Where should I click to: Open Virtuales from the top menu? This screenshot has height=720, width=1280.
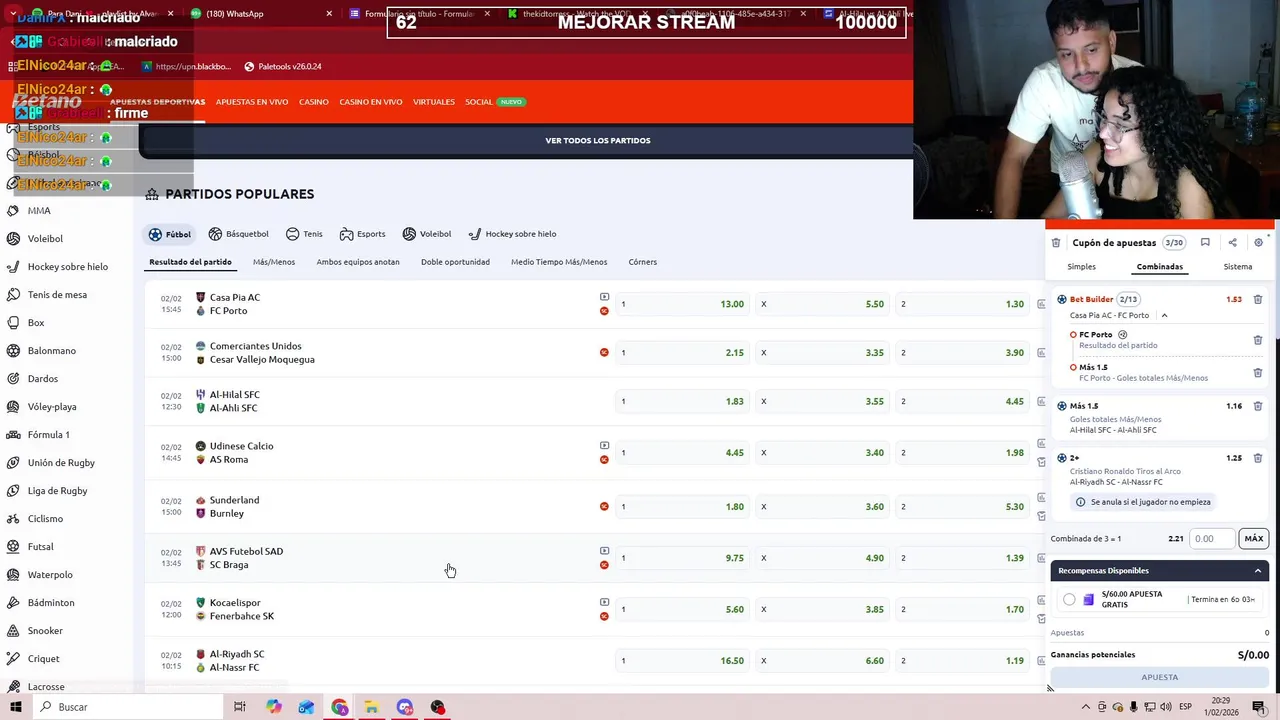[x=434, y=102]
